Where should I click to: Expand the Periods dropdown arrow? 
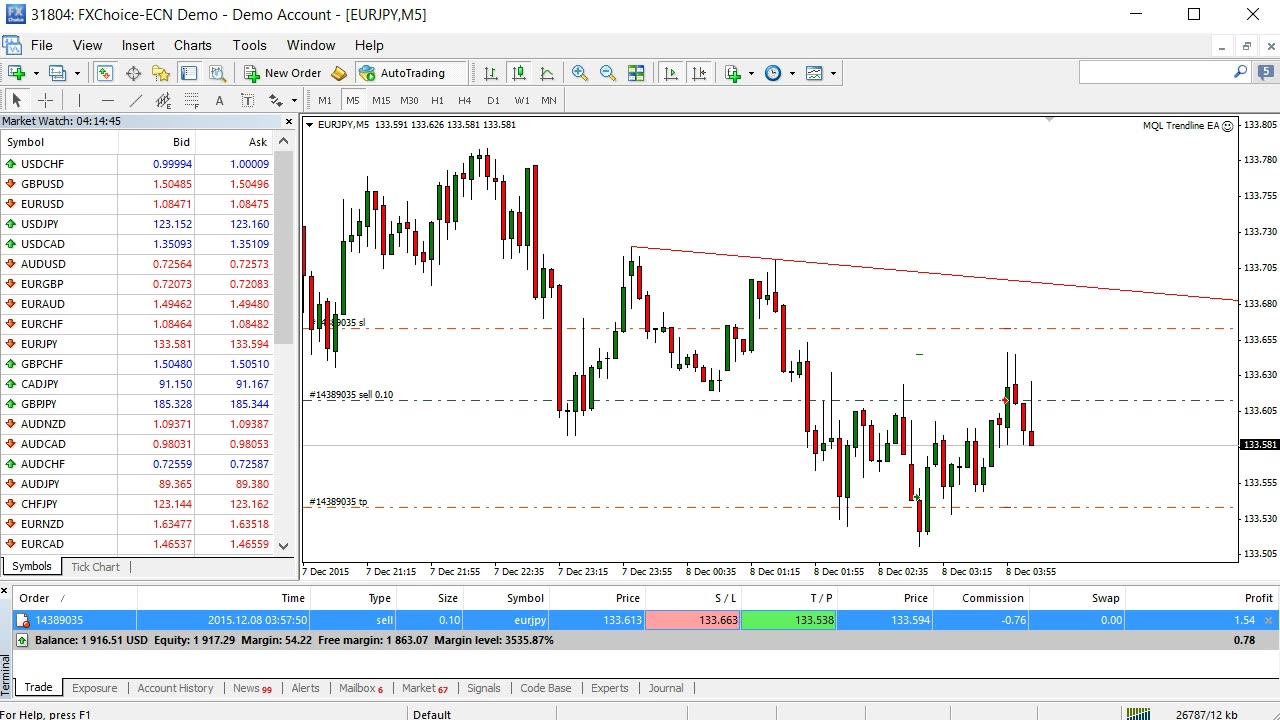pos(792,73)
